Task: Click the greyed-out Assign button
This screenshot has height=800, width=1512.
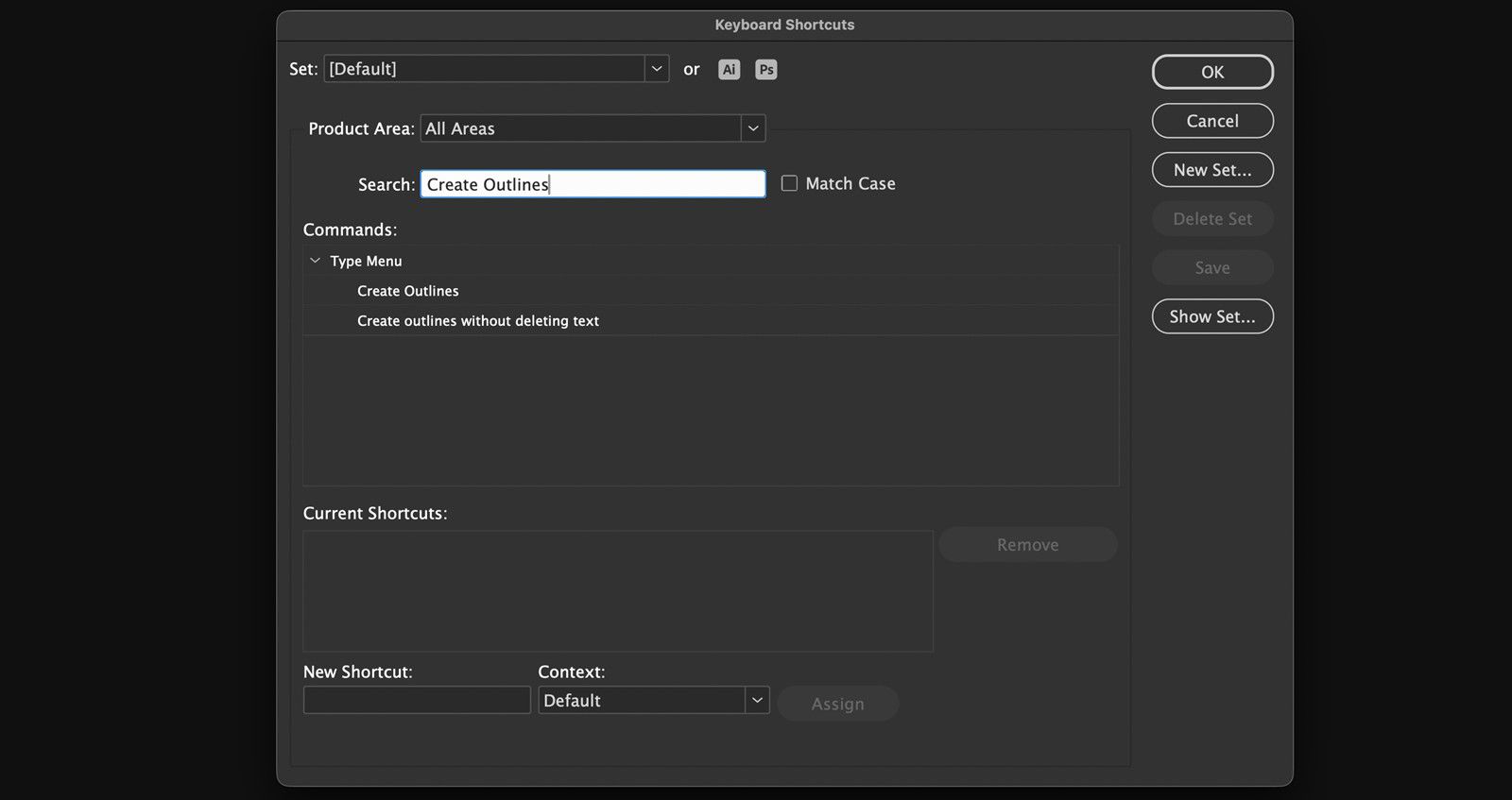Action: [837, 704]
